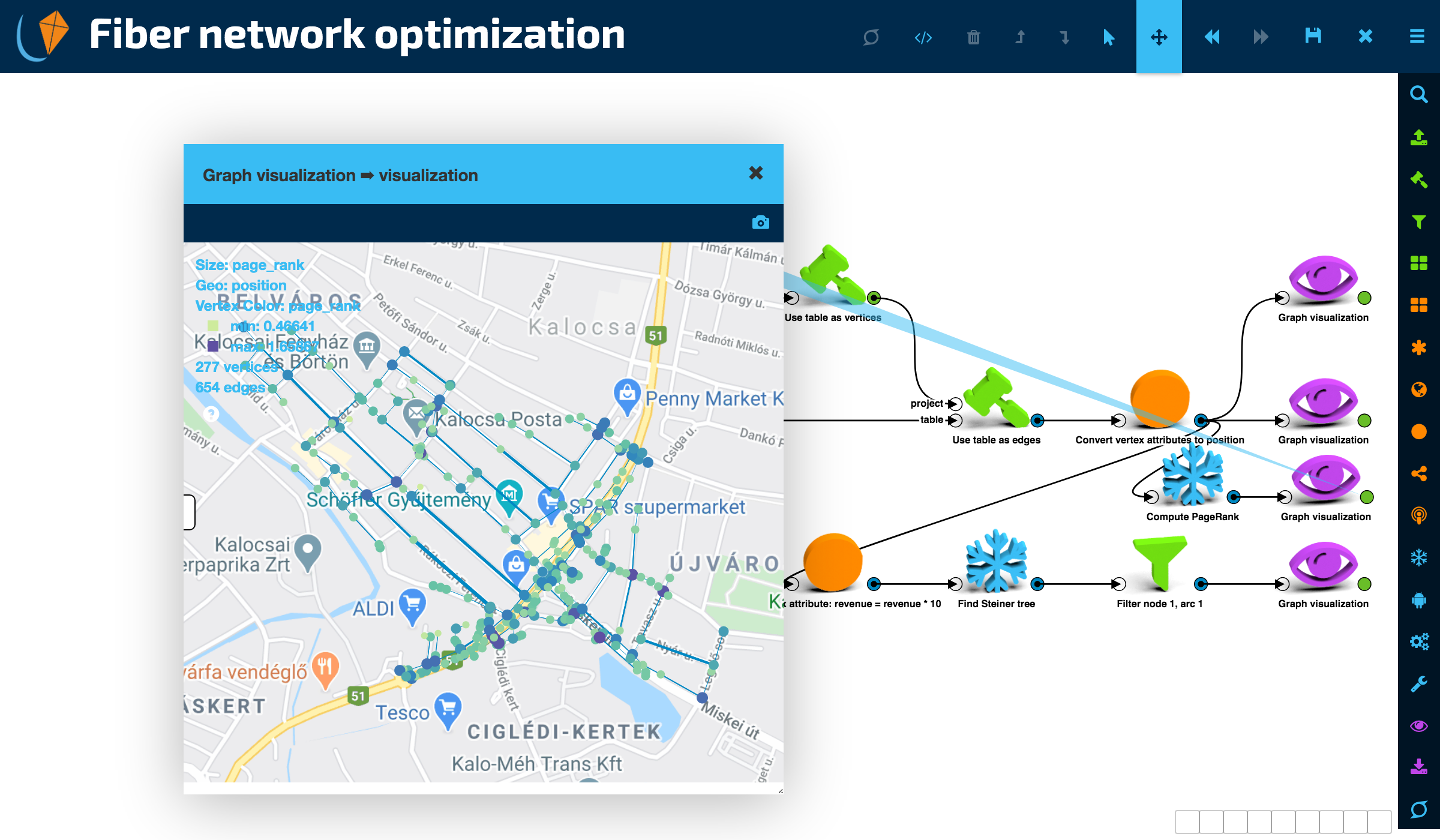
Task: Click the undo rewind icon
Action: 1211,37
